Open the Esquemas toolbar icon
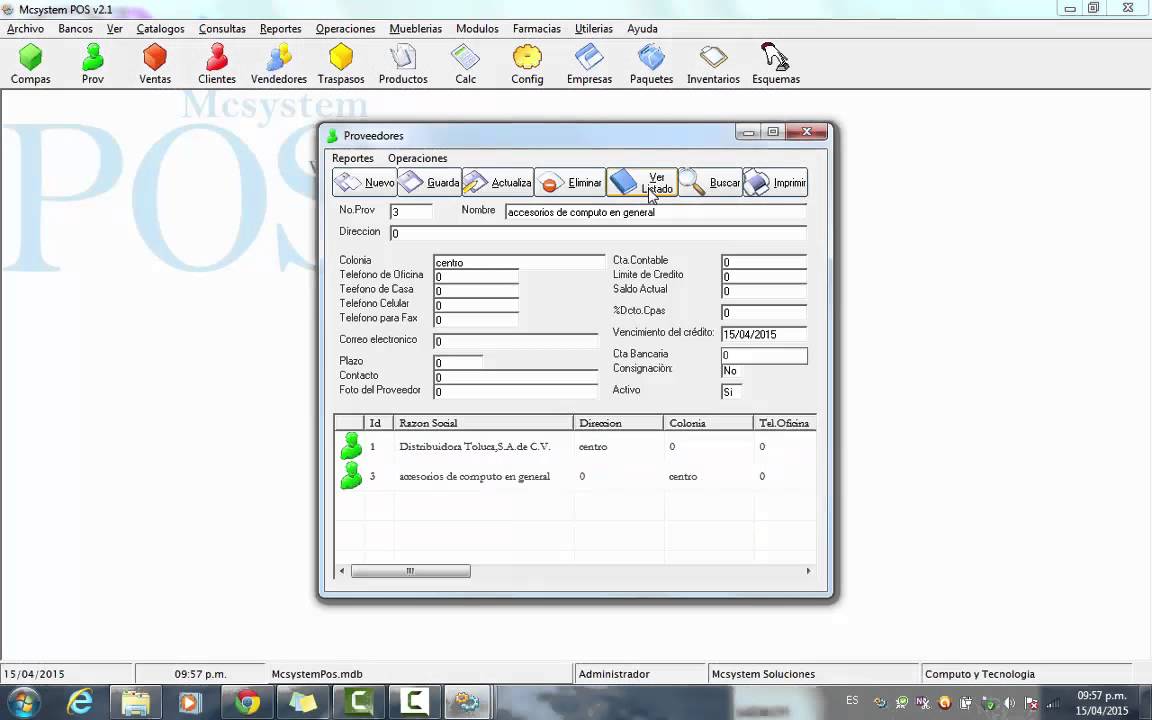This screenshot has height=720, width=1152. pyautogui.click(x=776, y=64)
